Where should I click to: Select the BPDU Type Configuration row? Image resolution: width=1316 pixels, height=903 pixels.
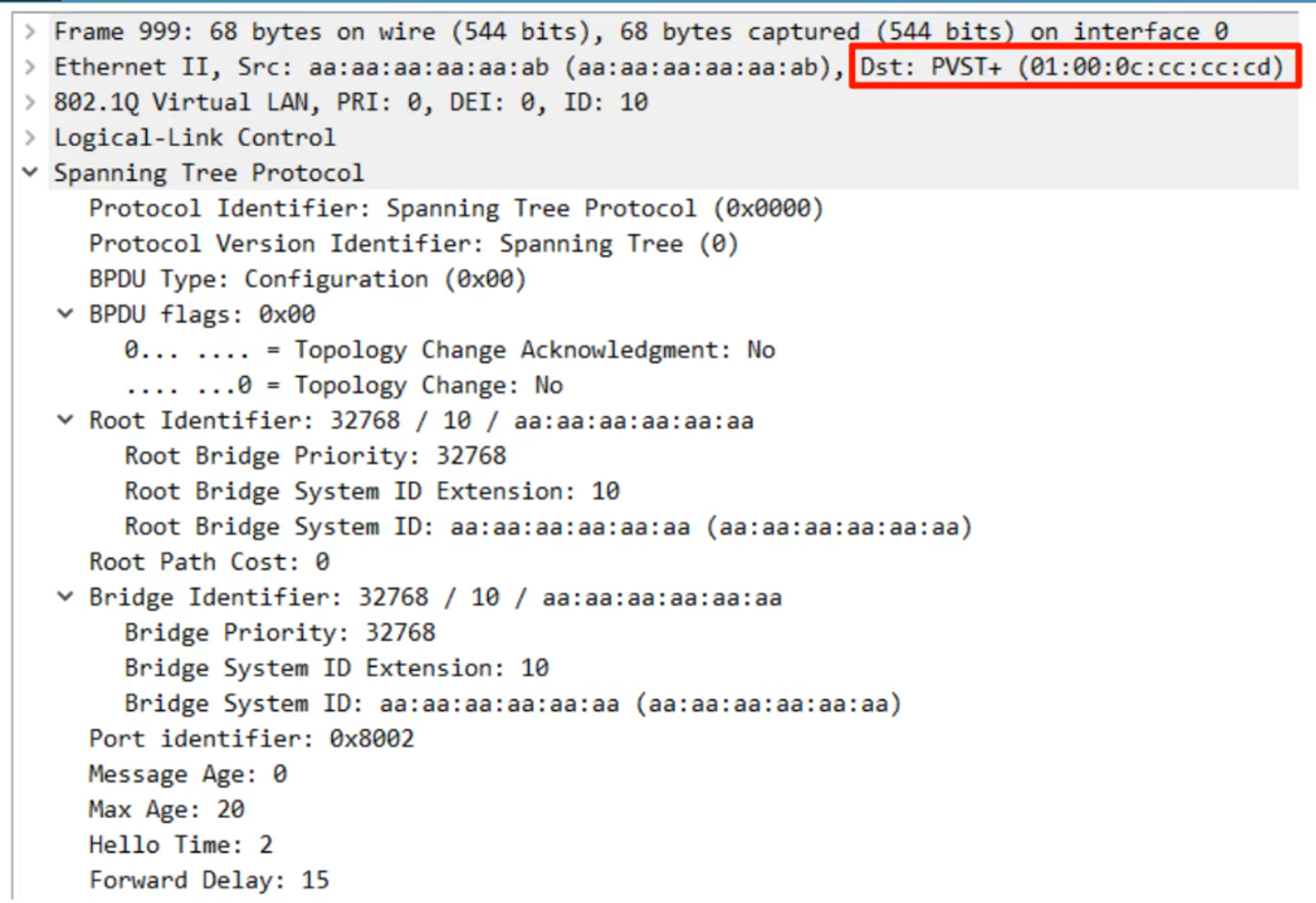tap(307, 279)
